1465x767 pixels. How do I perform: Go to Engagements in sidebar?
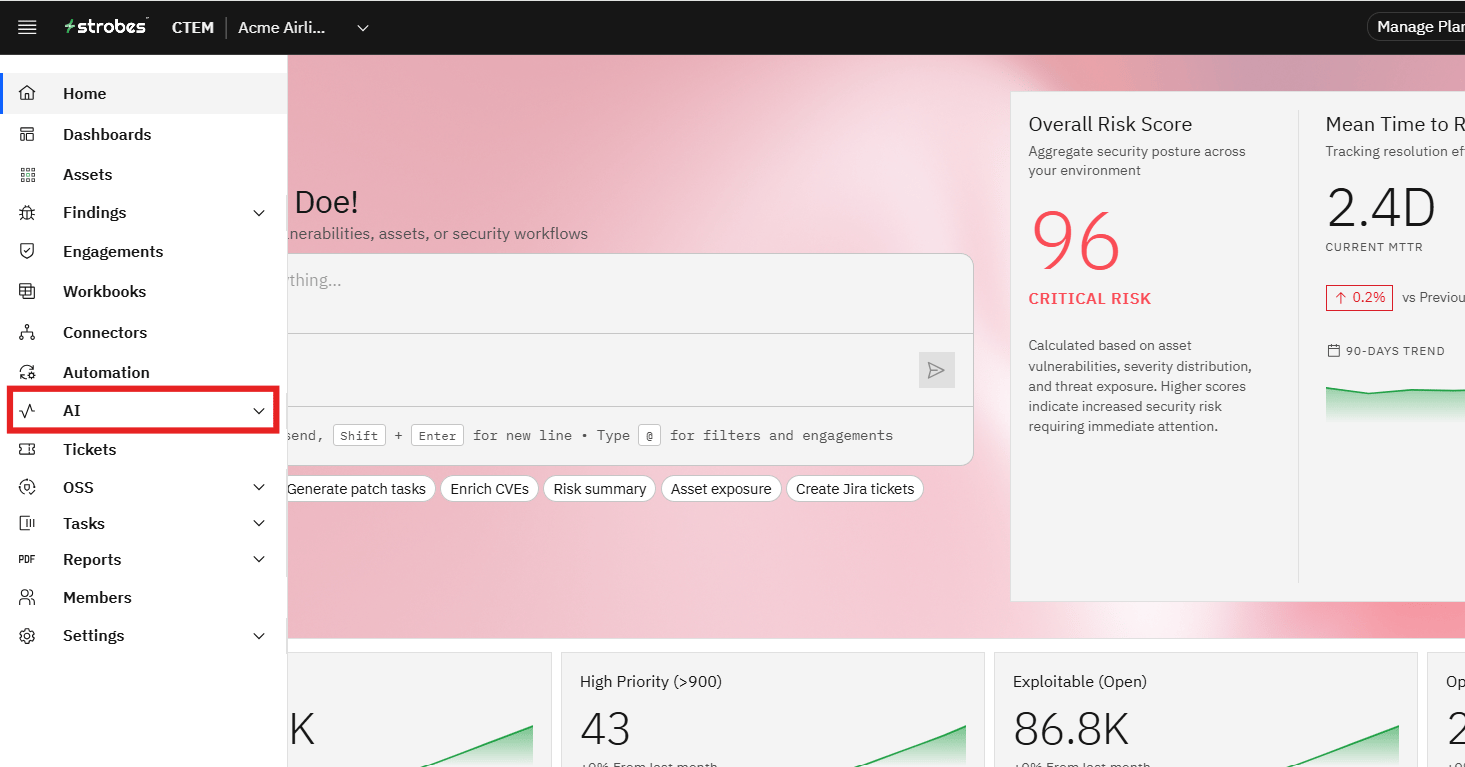[x=144, y=251]
